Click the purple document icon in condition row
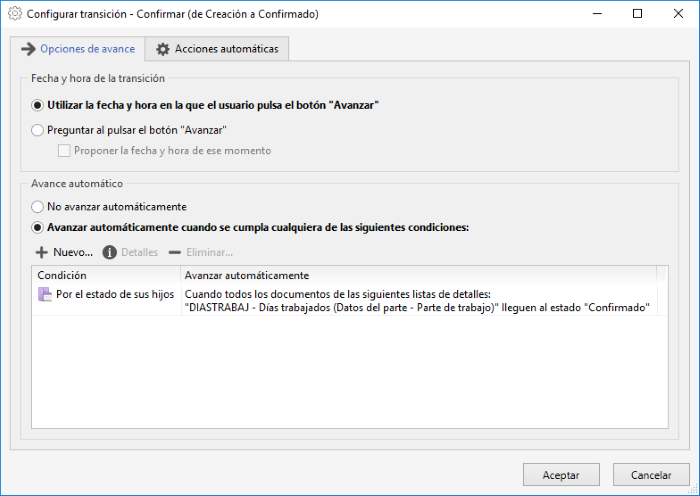This screenshot has width=700, height=496. 45,295
